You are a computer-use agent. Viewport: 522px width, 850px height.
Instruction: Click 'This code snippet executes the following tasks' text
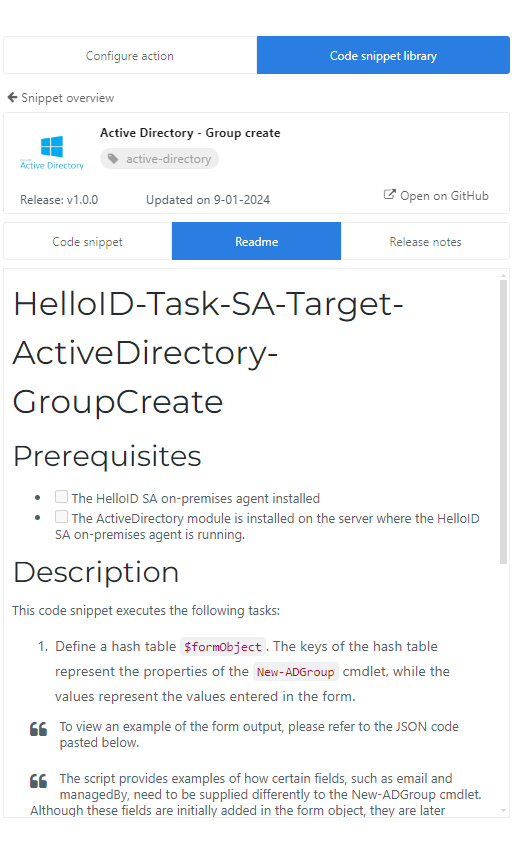(146, 610)
